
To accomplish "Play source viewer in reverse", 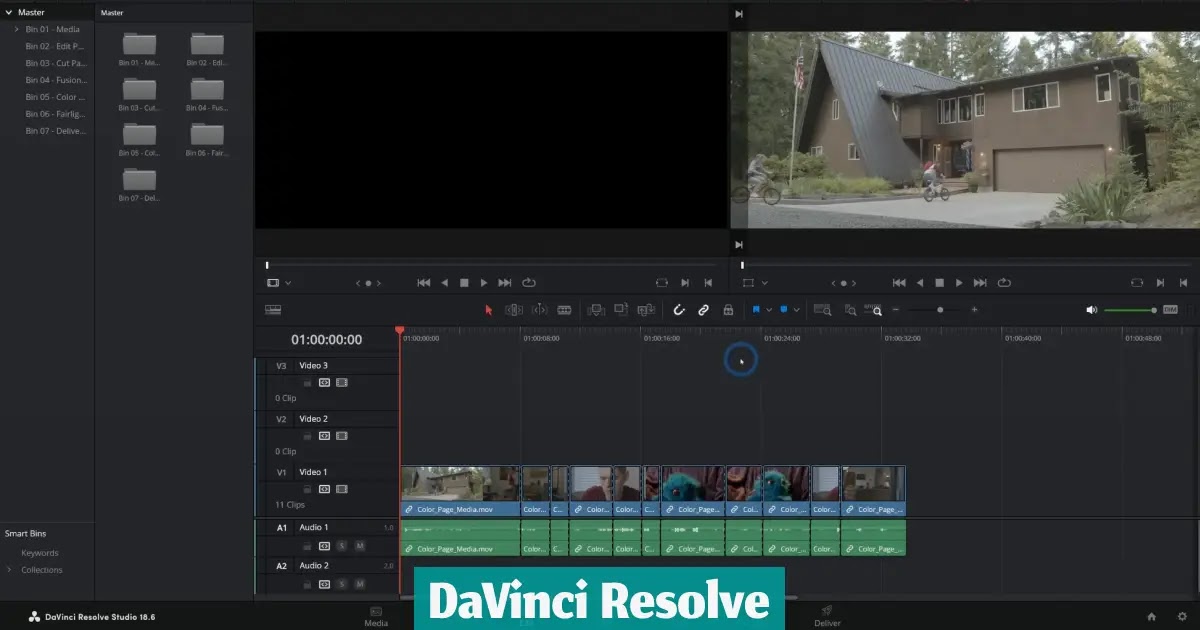I will pos(445,283).
